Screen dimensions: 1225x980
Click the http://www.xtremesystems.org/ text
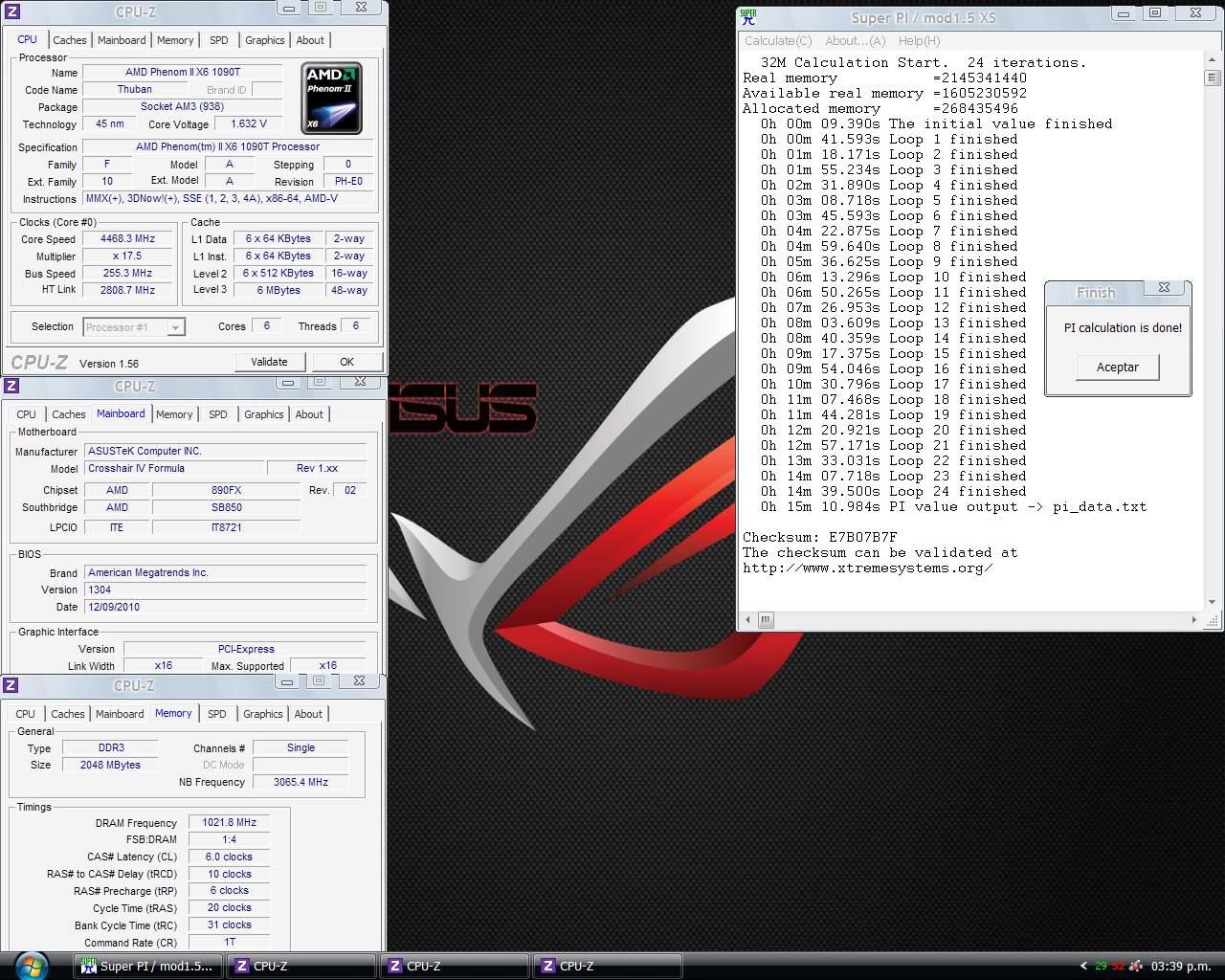[x=867, y=568]
